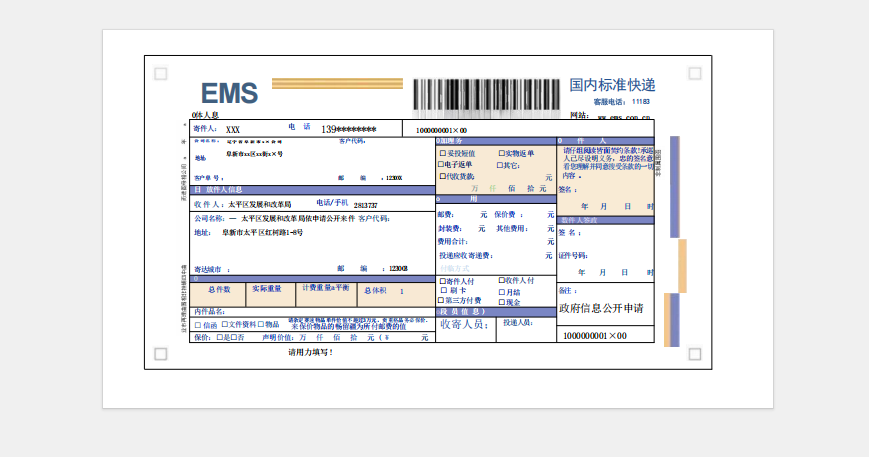Image resolution: width=869 pixels, height=457 pixels.
Task: Click the 邮费 fee label
Action: [x=446, y=215]
